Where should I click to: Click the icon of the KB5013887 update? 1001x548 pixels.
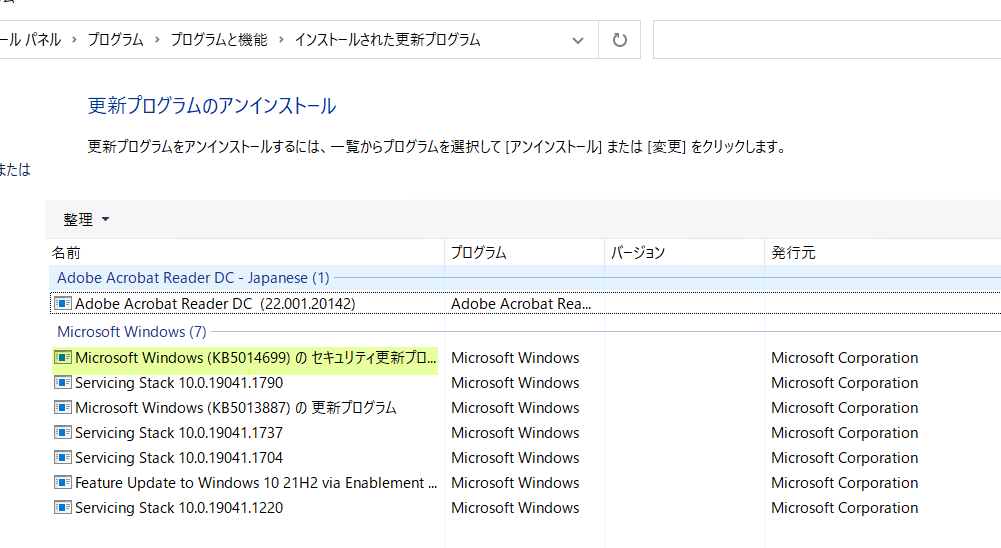(x=63, y=407)
